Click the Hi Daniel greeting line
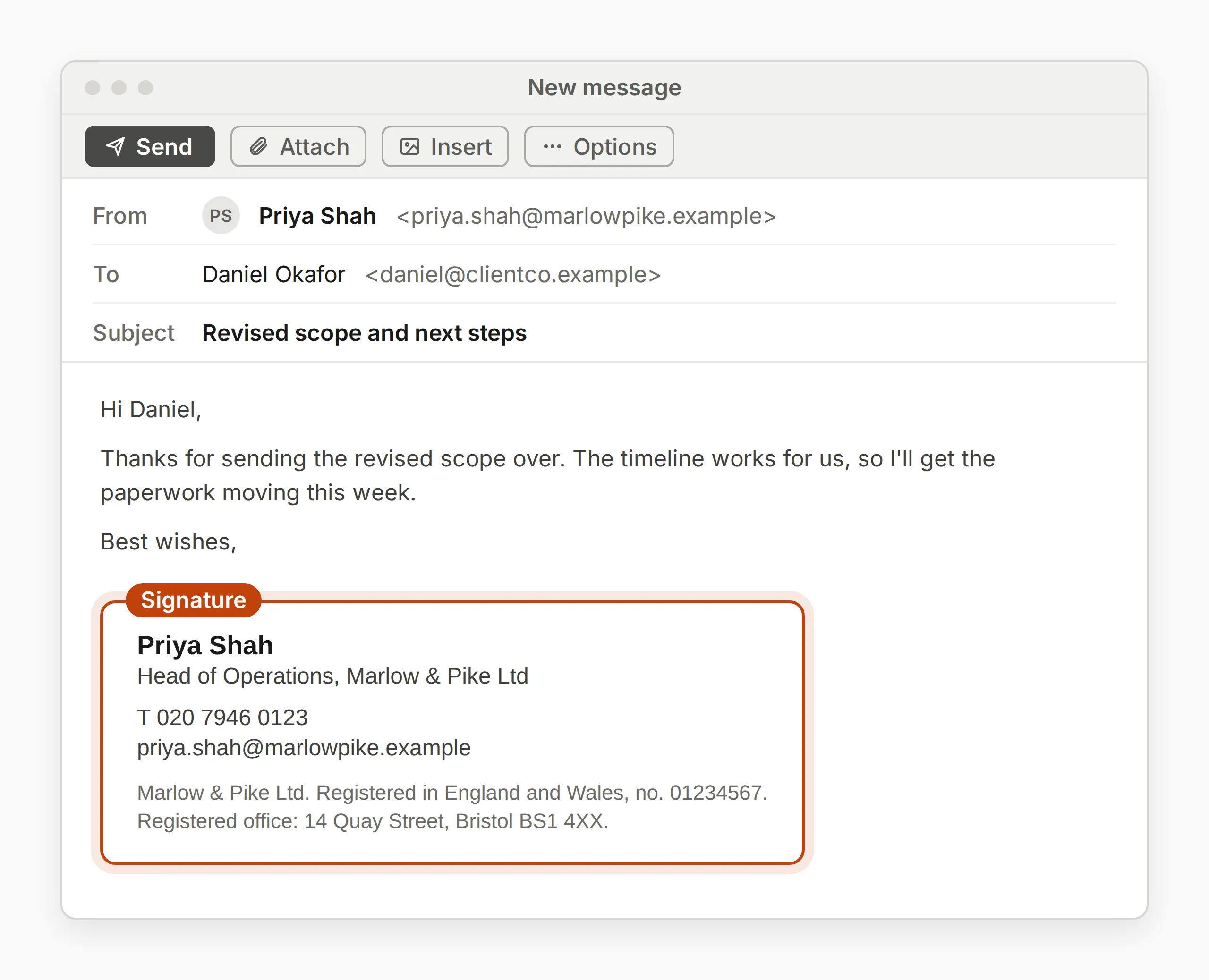 151,410
